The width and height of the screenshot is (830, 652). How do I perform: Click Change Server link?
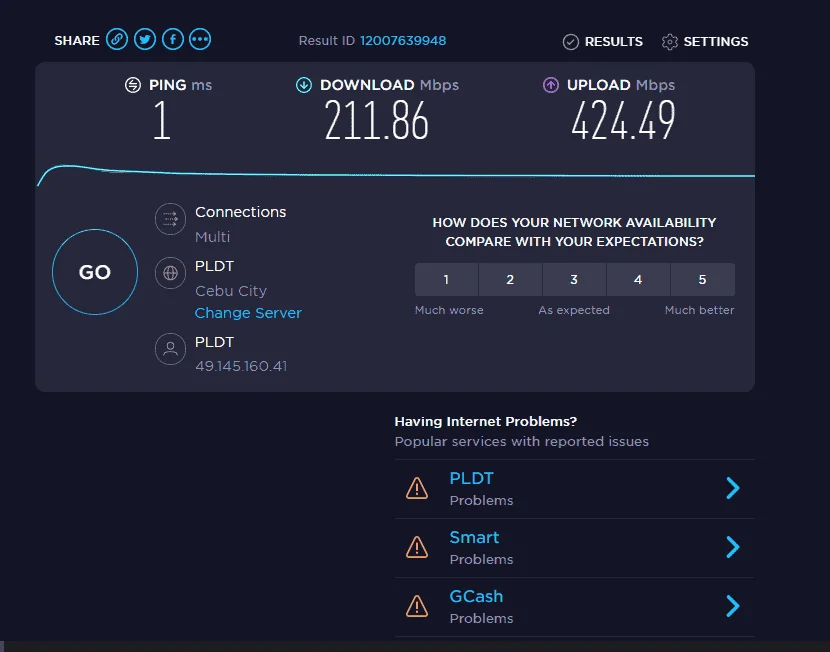248,313
